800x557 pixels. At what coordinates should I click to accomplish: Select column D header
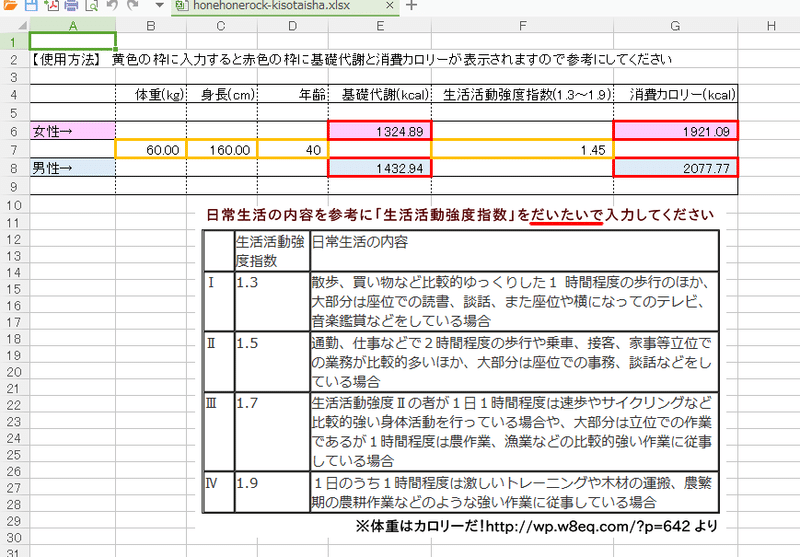[x=292, y=26]
